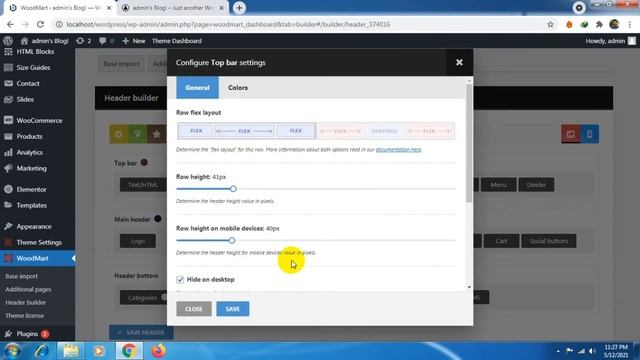Image resolution: width=640 pixels, height=360 pixels.
Task: Click the CLOSE button in dialog
Action: (x=194, y=309)
